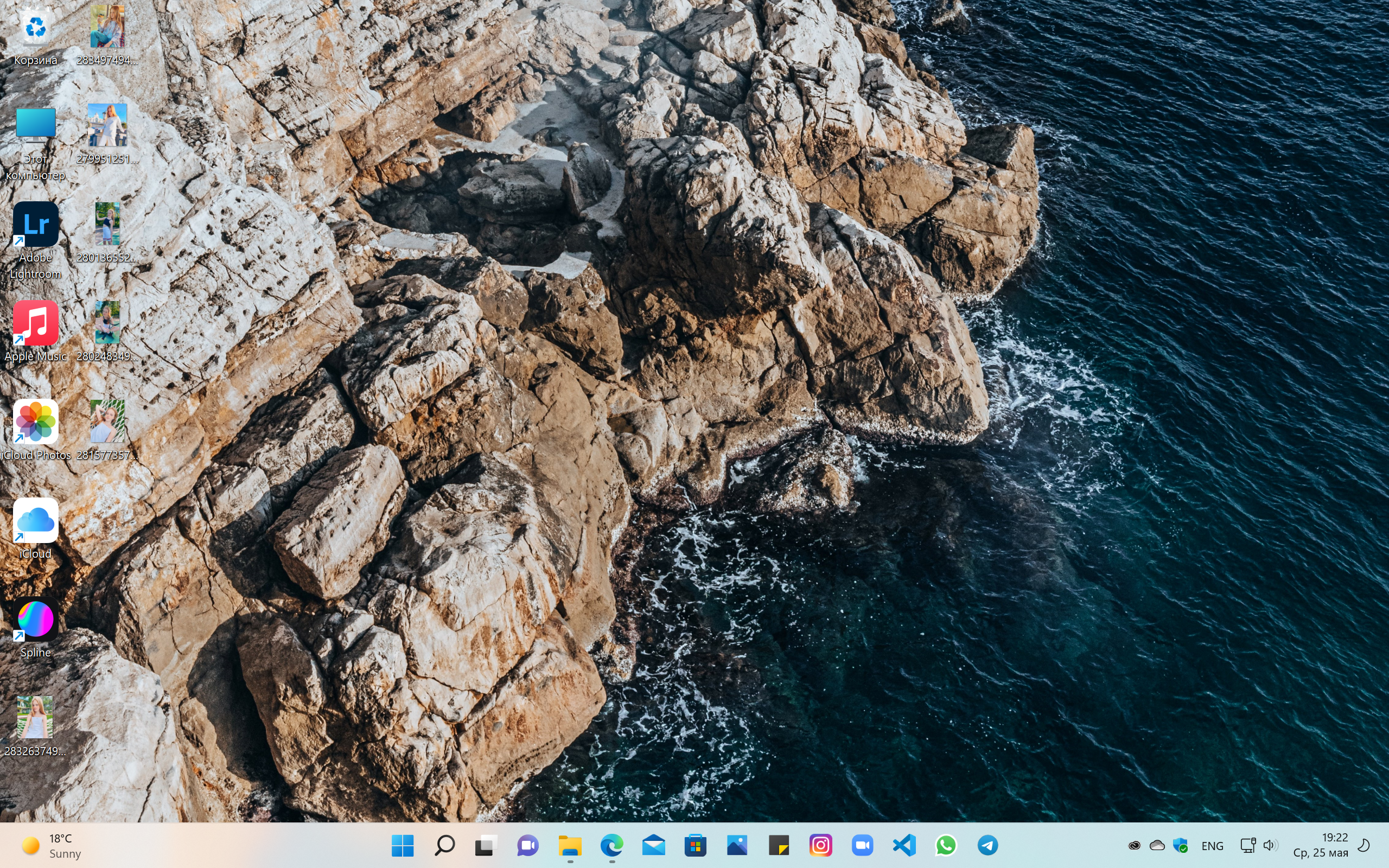
Task: Open the Adobe Lightroom desktop shortcut
Action: click(36, 225)
